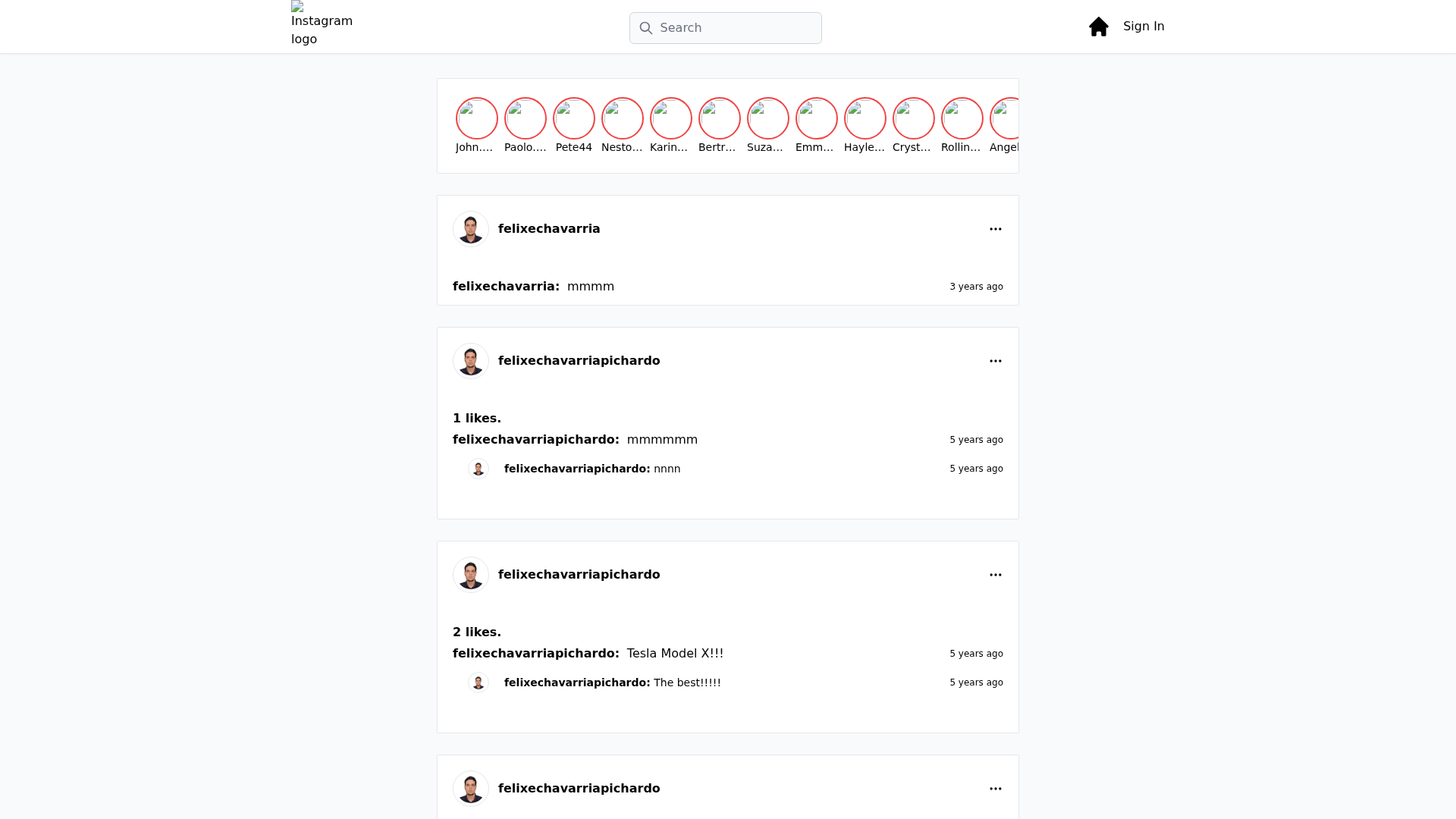Click the 3 years ago timestamp

point(976,287)
